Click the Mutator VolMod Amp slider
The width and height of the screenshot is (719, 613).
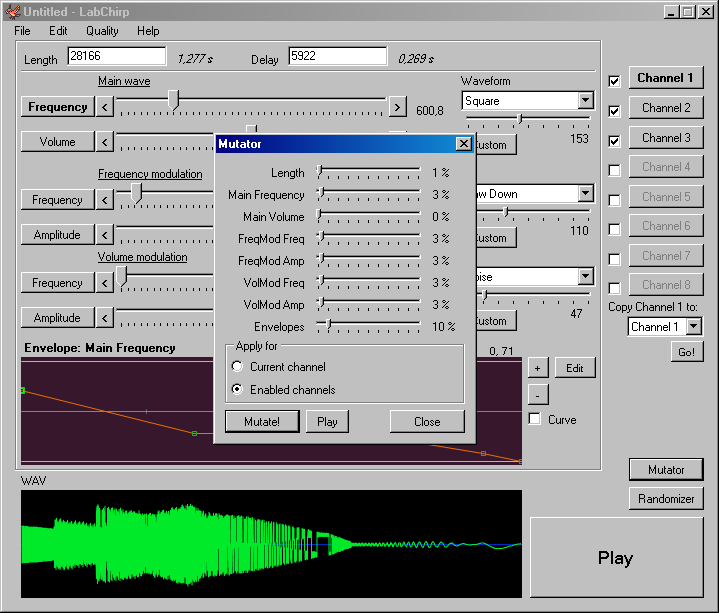point(368,304)
